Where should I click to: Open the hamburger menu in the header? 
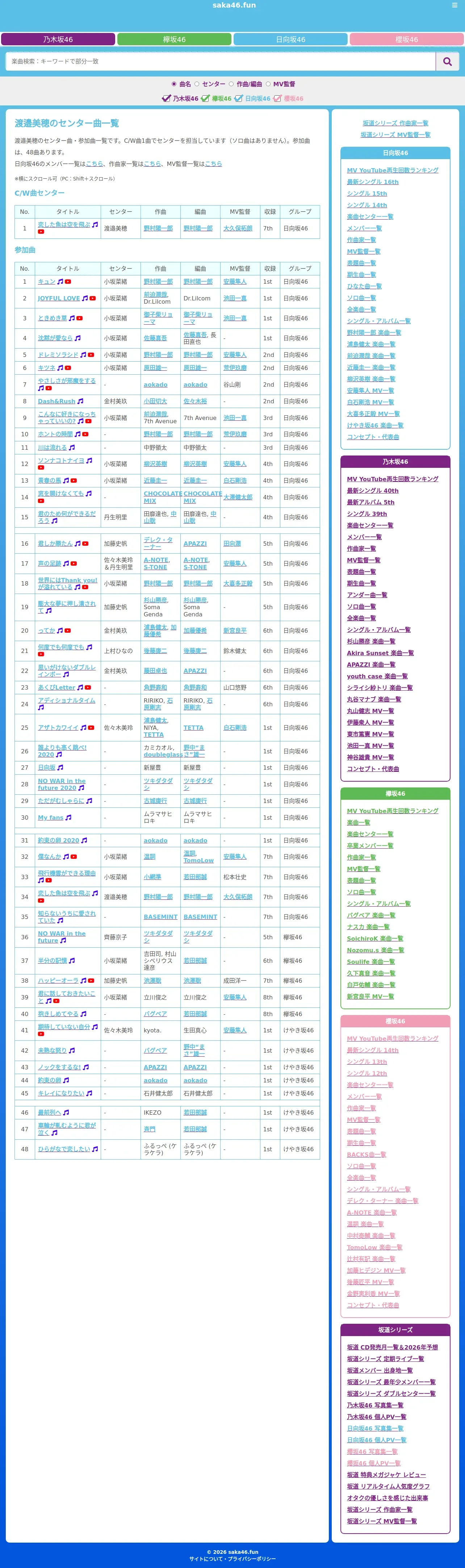point(454,5)
